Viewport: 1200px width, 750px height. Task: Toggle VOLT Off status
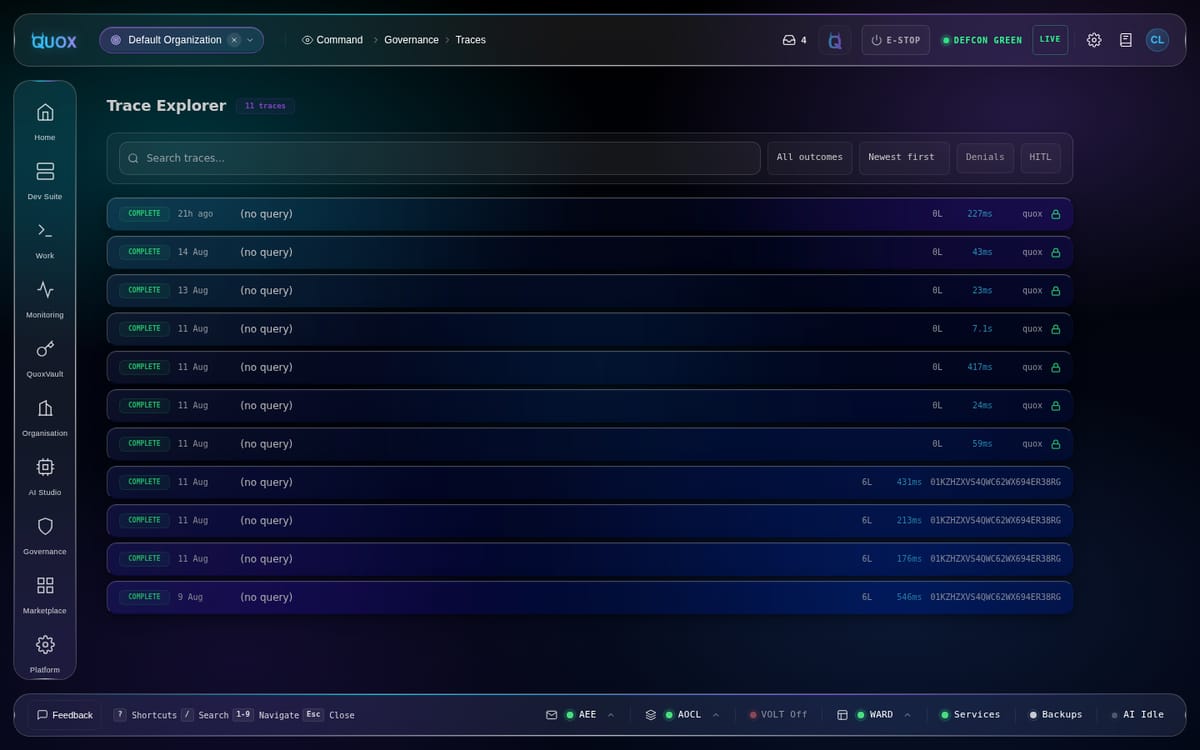pos(778,715)
